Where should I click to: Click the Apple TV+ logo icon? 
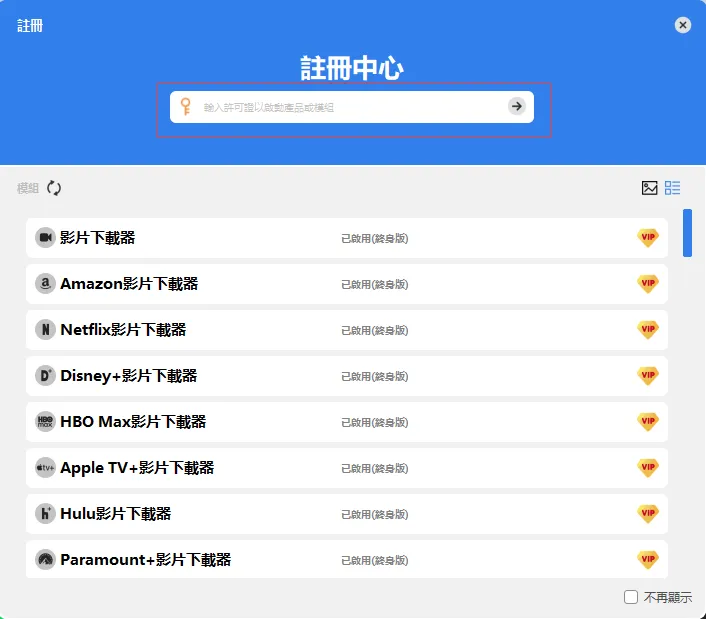point(45,468)
